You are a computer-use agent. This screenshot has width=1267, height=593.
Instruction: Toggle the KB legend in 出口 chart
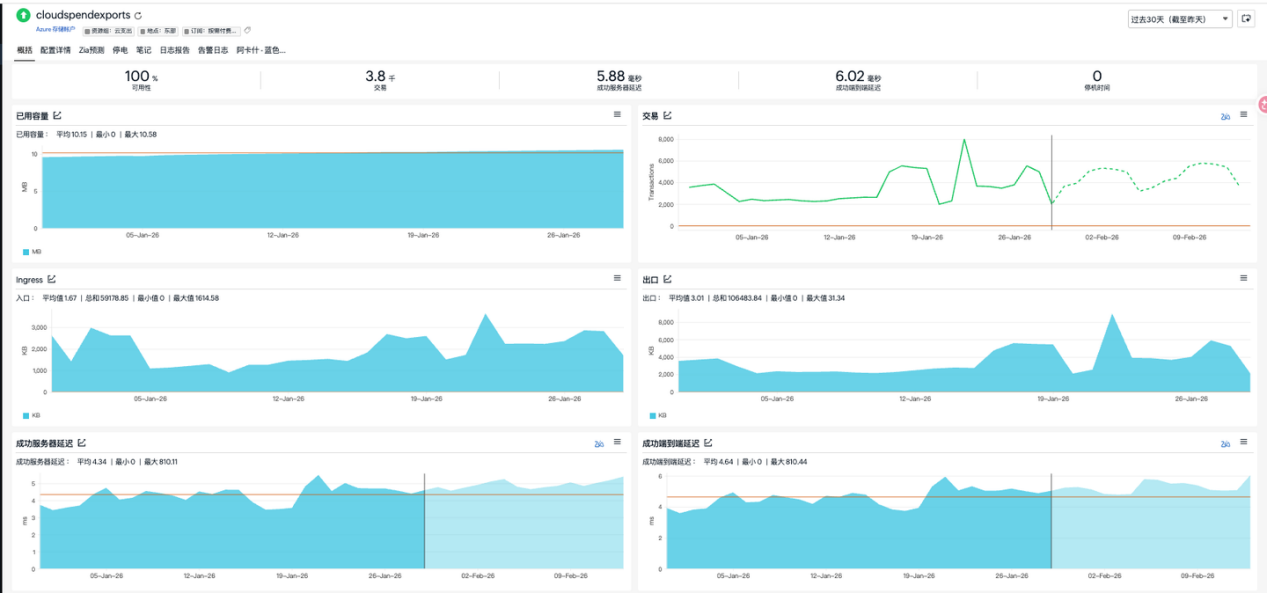[657, 414]
